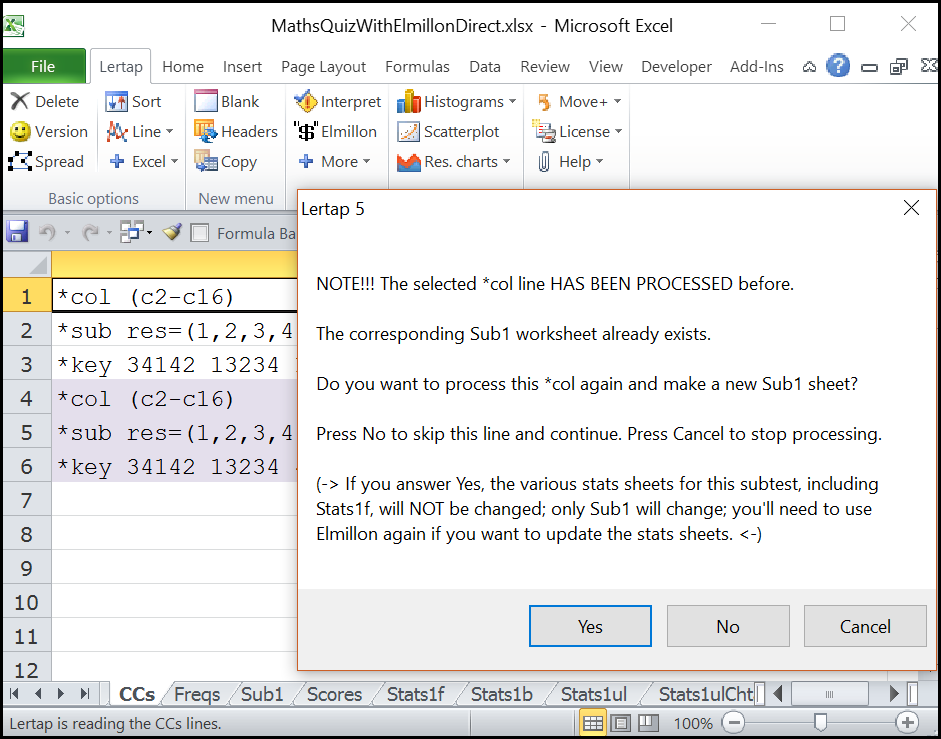941x739 pixels.
Task: Expand the License dropdown
Action: [x=618, y=131]
